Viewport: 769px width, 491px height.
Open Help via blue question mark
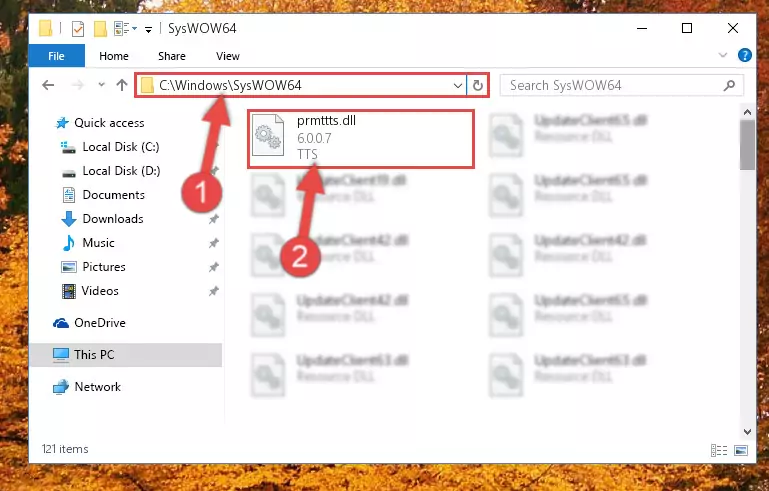coord(744,55)
